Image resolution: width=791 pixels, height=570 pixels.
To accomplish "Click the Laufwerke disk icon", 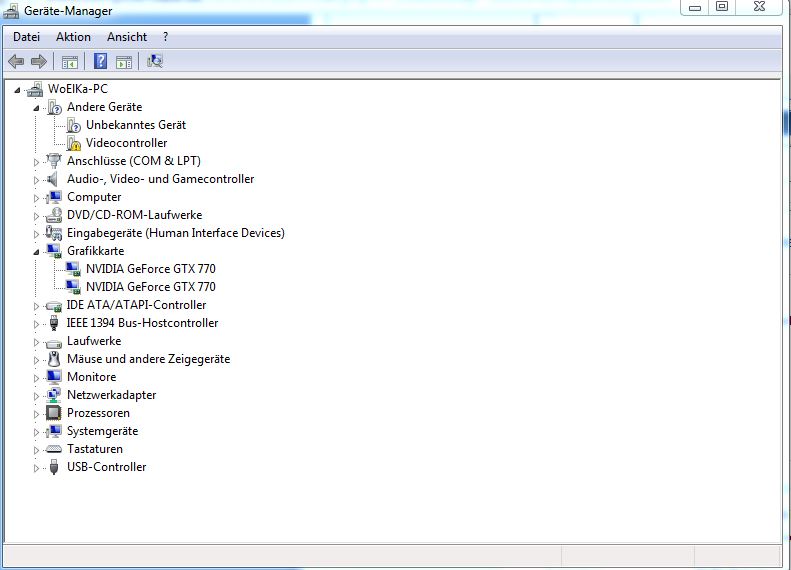I will [x=53, y=343].
